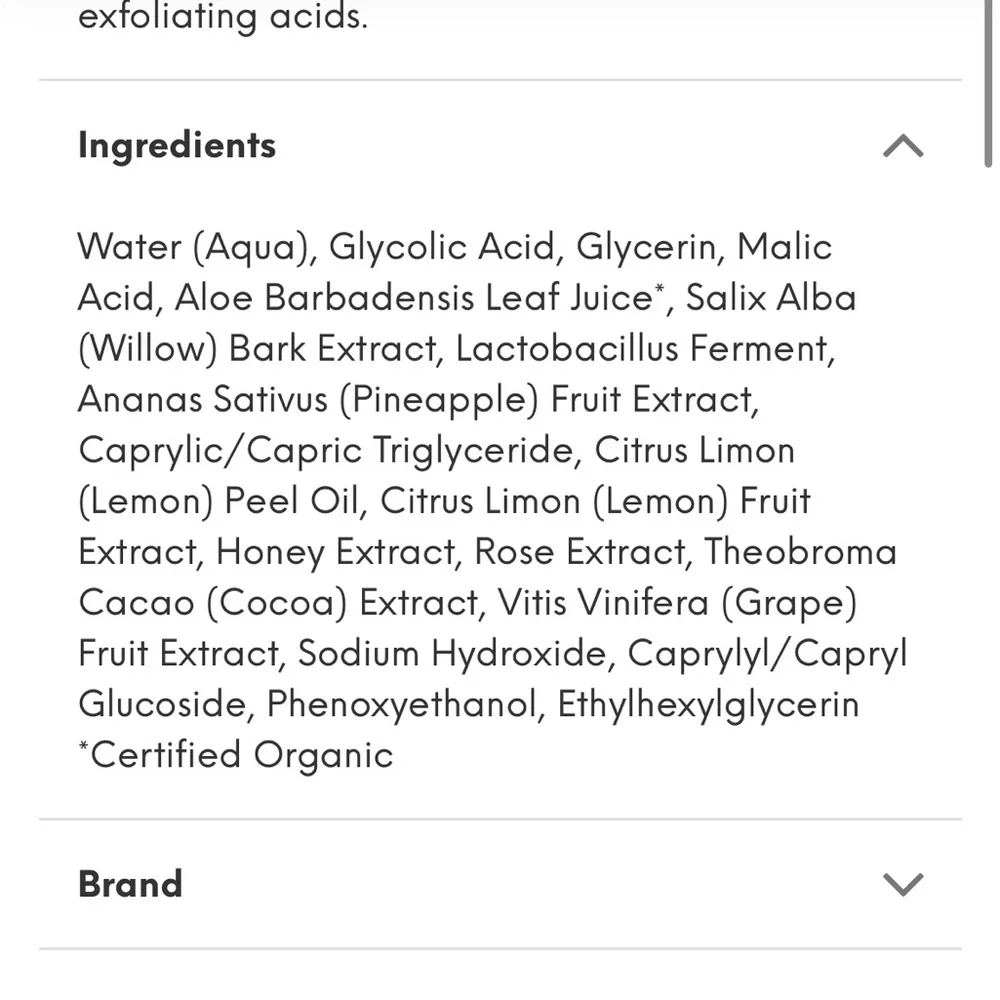The width and height of the screenshot is (1000, 1000).
Task: Click the '*Certified Organic' footnote
Action: pyautogui.click(x=236, y=755)
